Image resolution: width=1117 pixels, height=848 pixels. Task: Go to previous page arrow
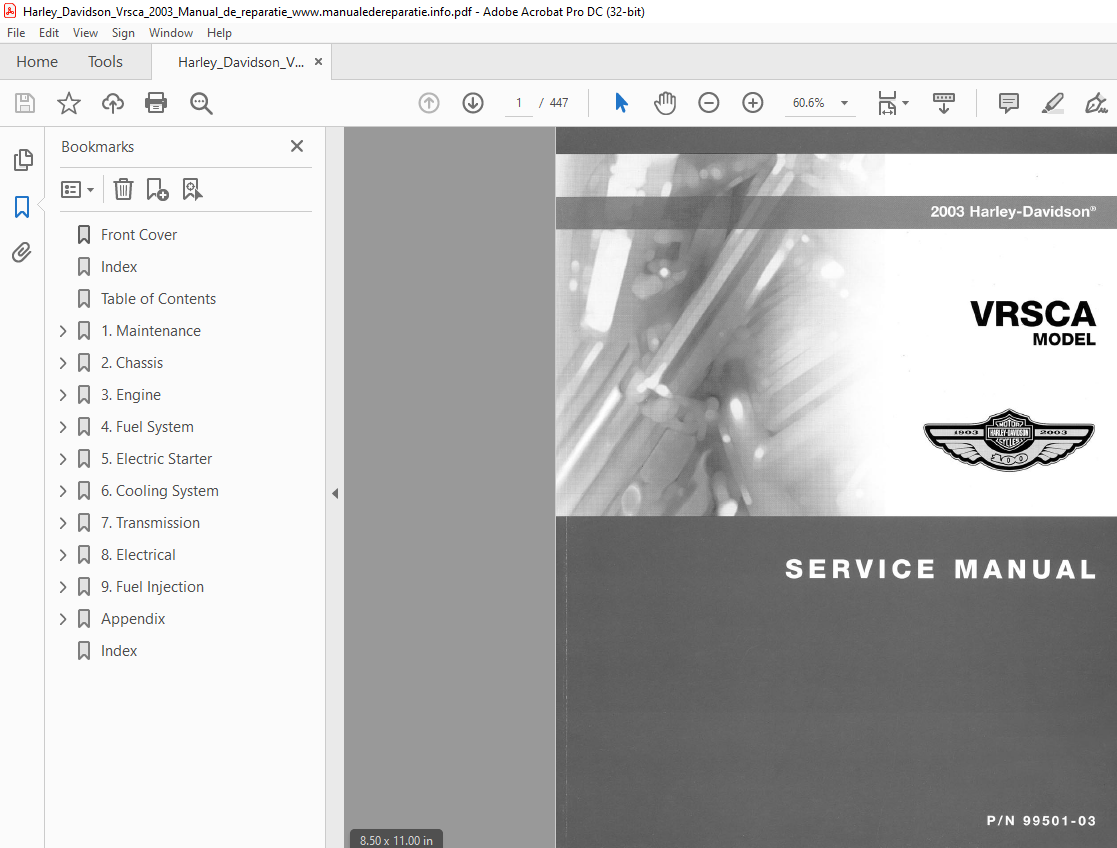coord(429,103)
